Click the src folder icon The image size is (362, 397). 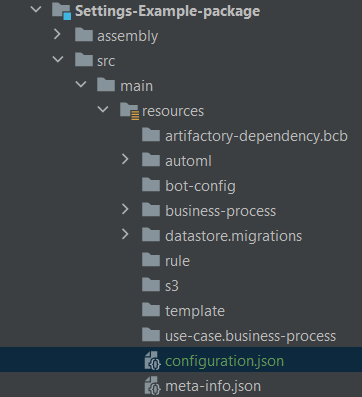84,60
